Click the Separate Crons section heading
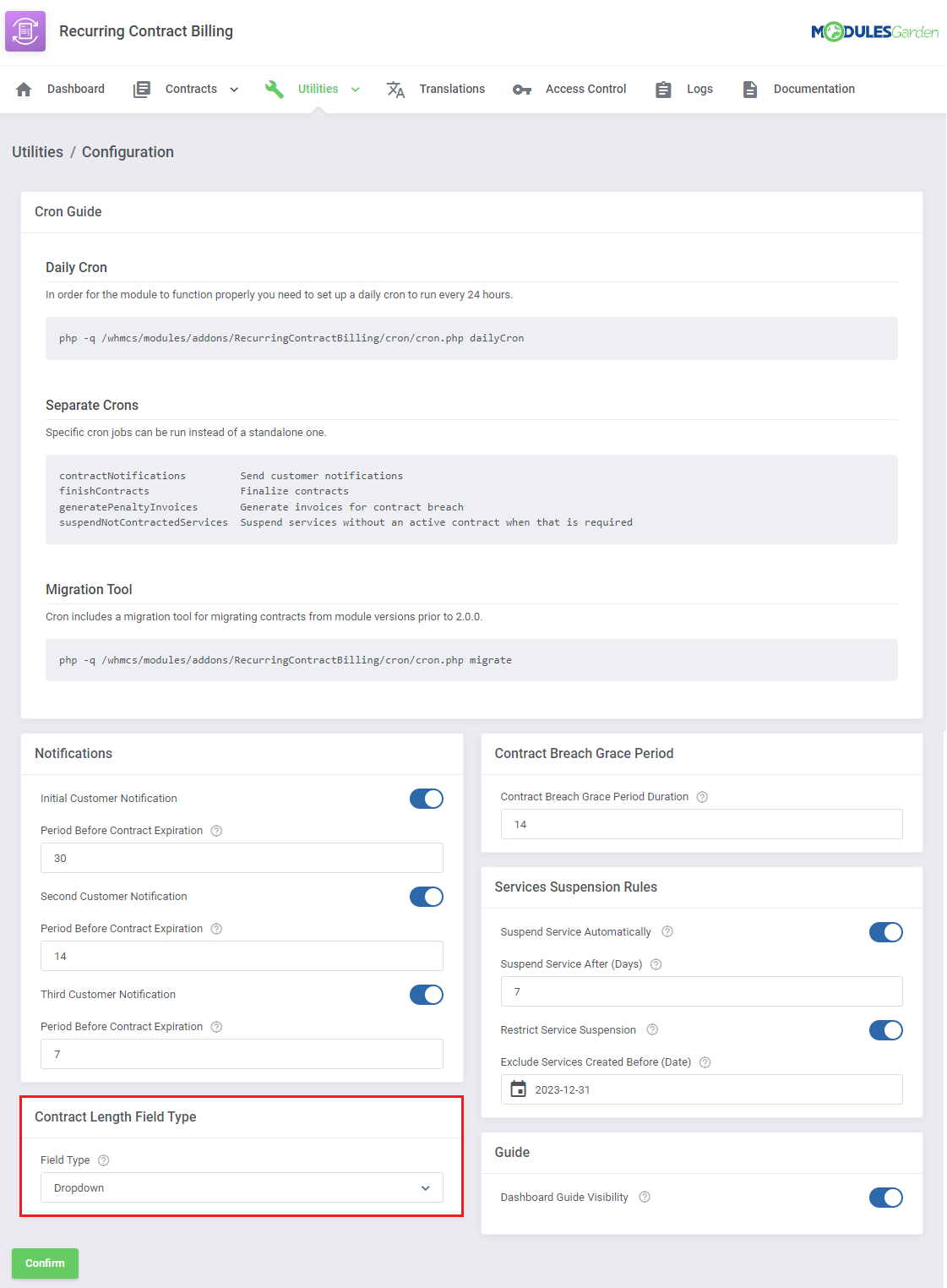 [92, 406]
